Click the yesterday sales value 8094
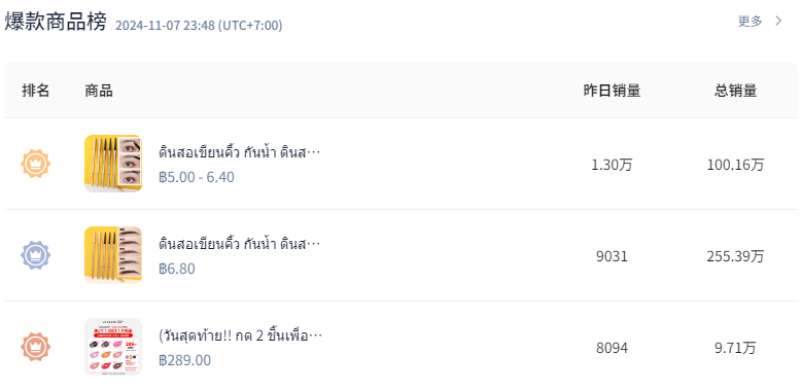The image size is (800, 389). (x=612, y=348)
